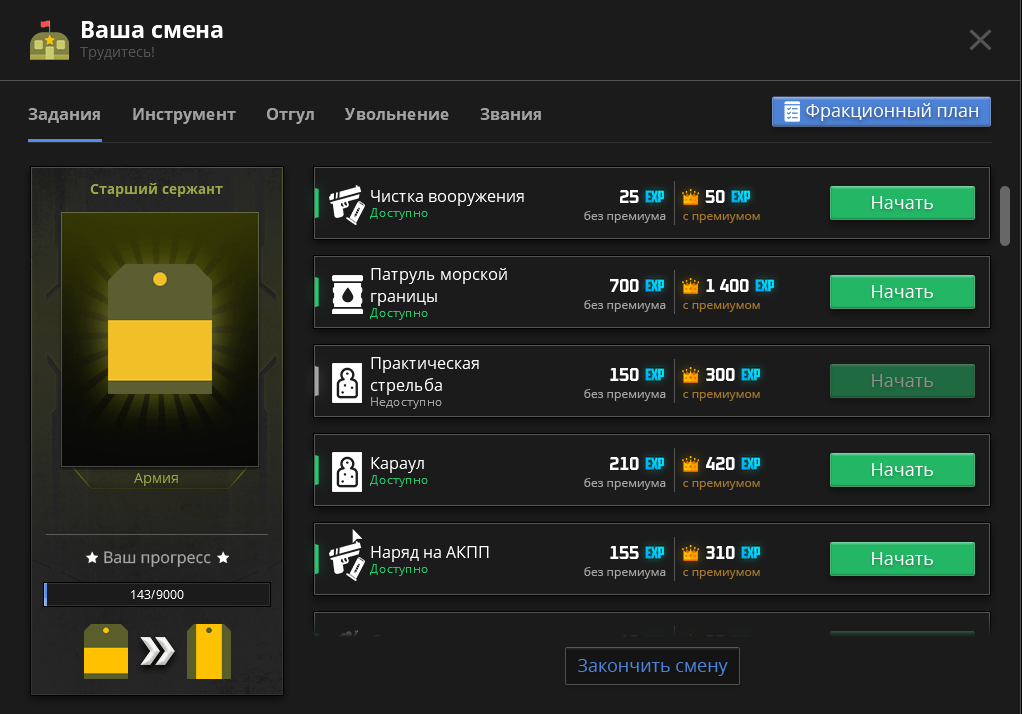Click the 150 EXP reward value
The image size is (1022, 714).
coord(637,374)
